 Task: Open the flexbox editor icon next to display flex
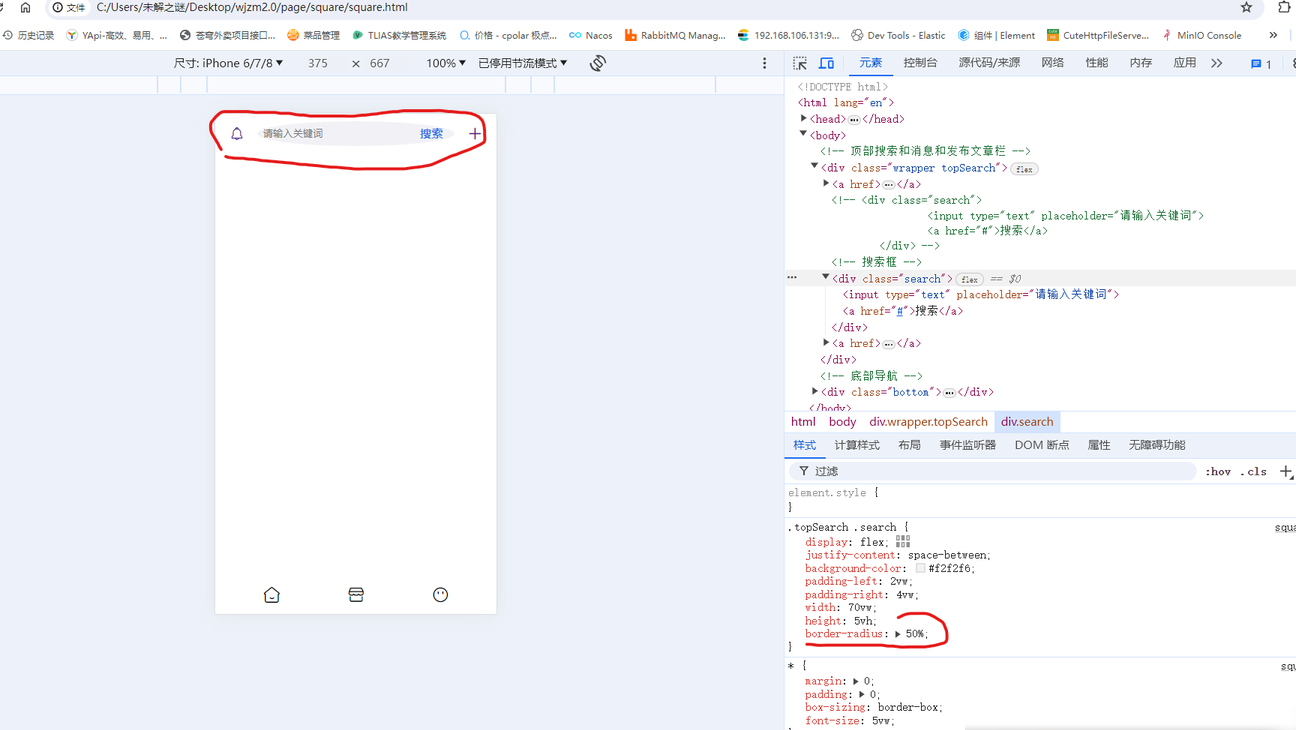pos(903,541)
